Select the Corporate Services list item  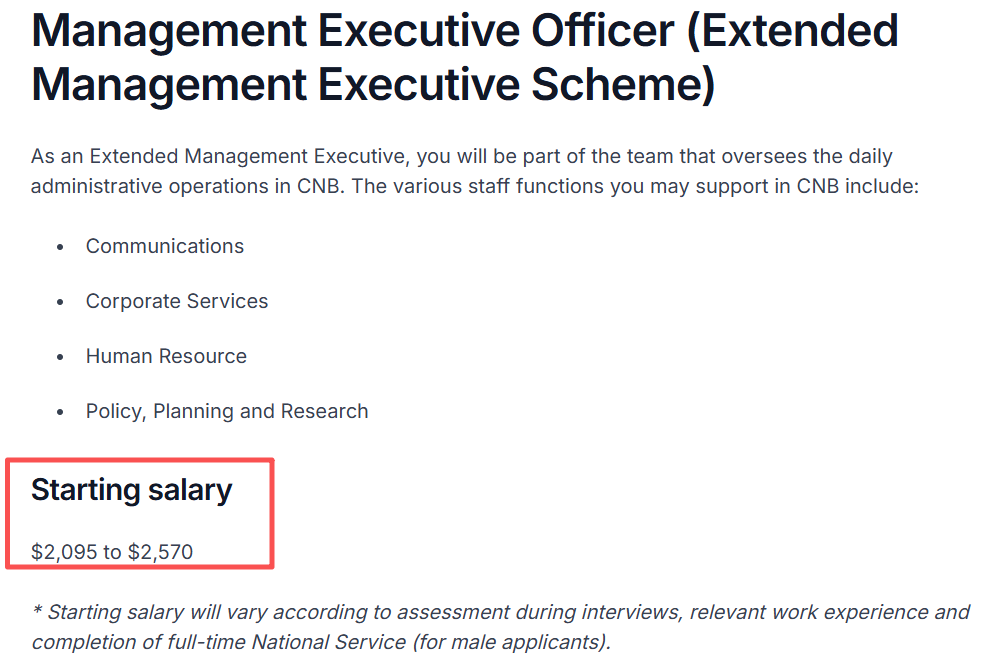177,301
